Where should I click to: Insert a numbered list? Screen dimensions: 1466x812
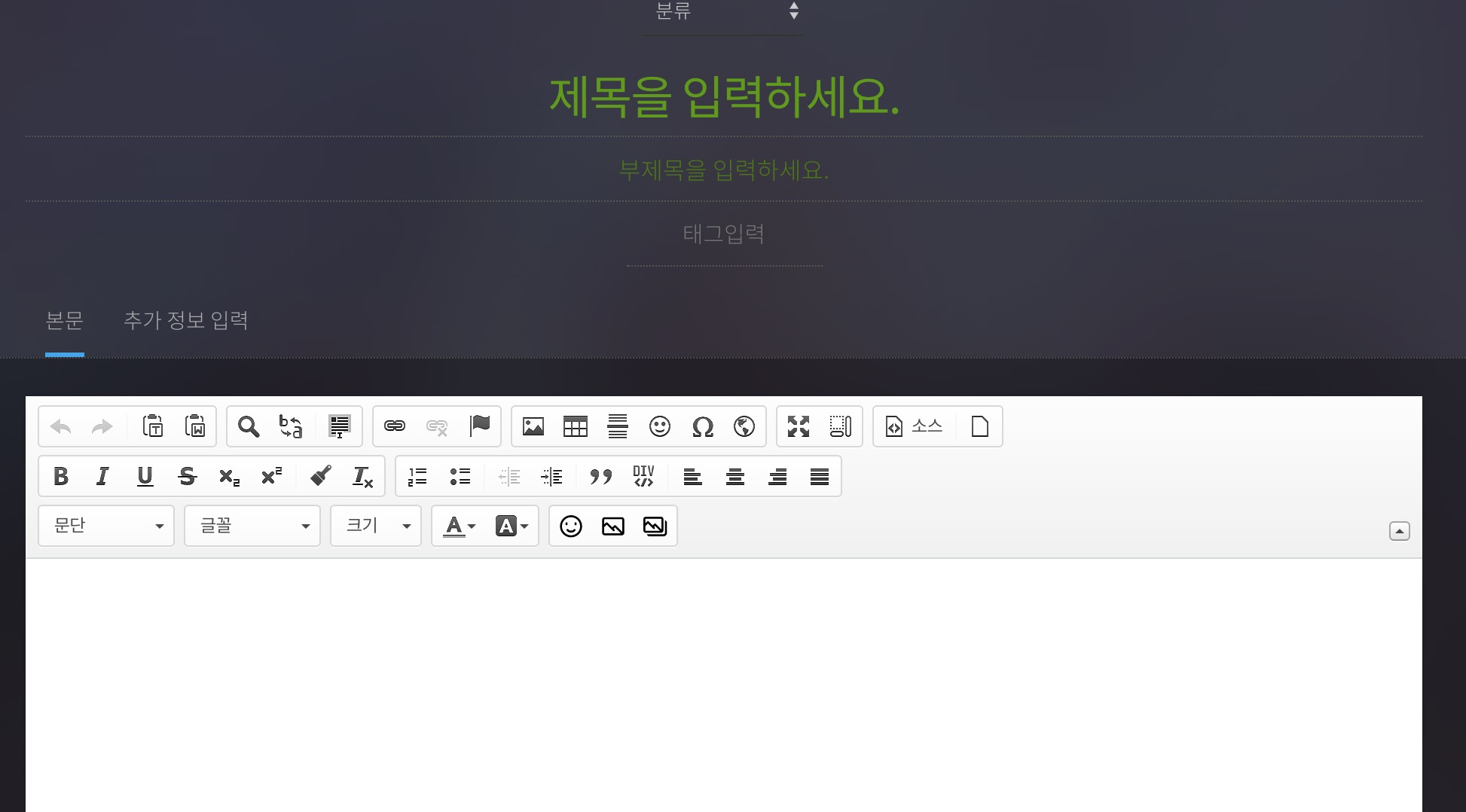tap(417, 476)
